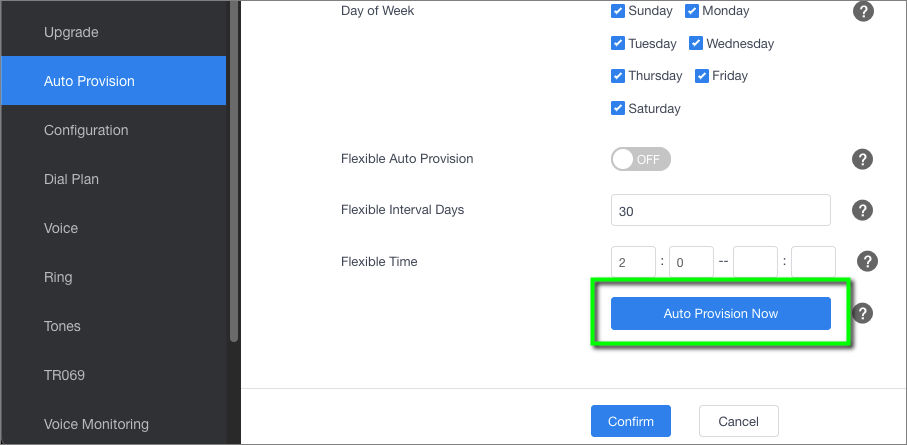Uncheck the Sunday checkbox
Screen dimensions: 907x445
618,11
